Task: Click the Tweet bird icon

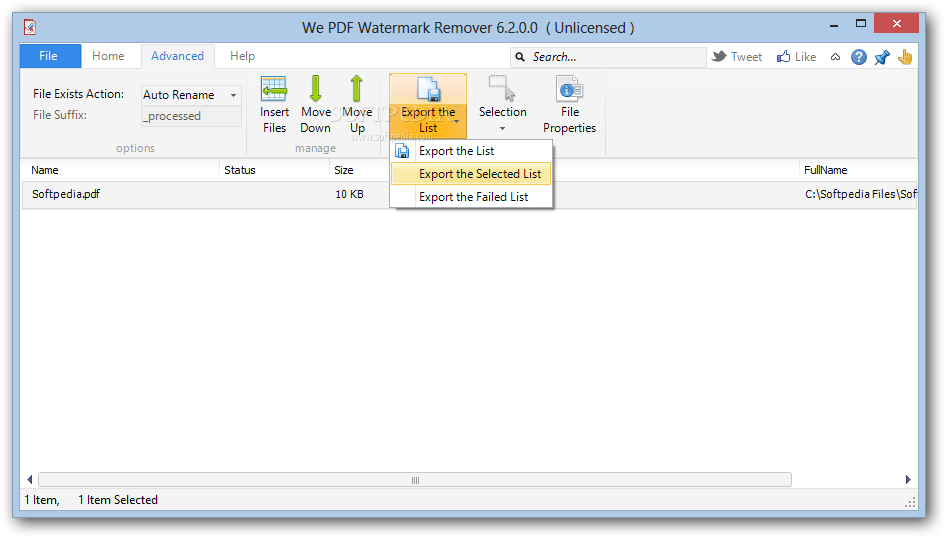Action: tap(719, 57)
